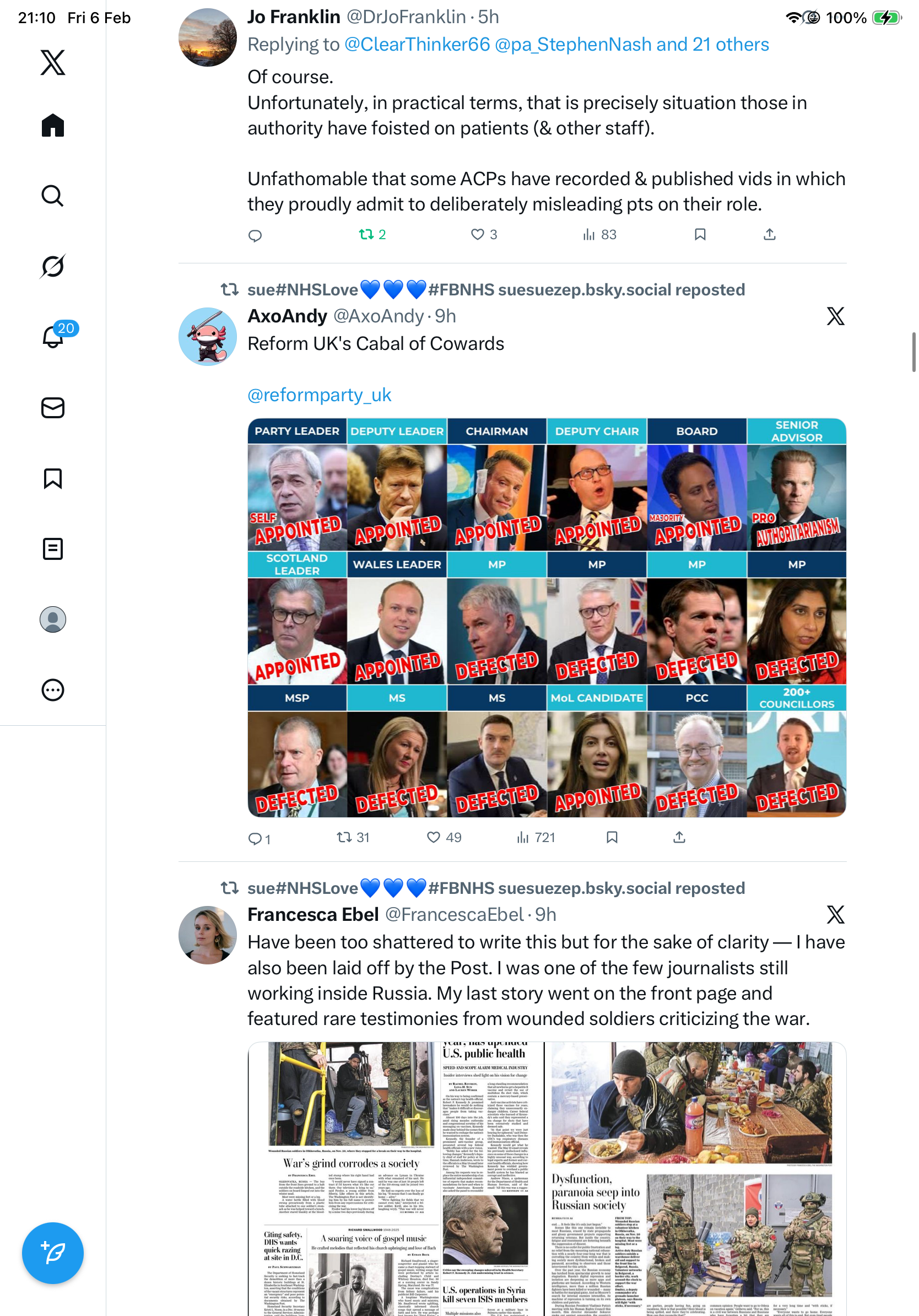Open Notifications bell with 20 badge

(x=53, y=336)
